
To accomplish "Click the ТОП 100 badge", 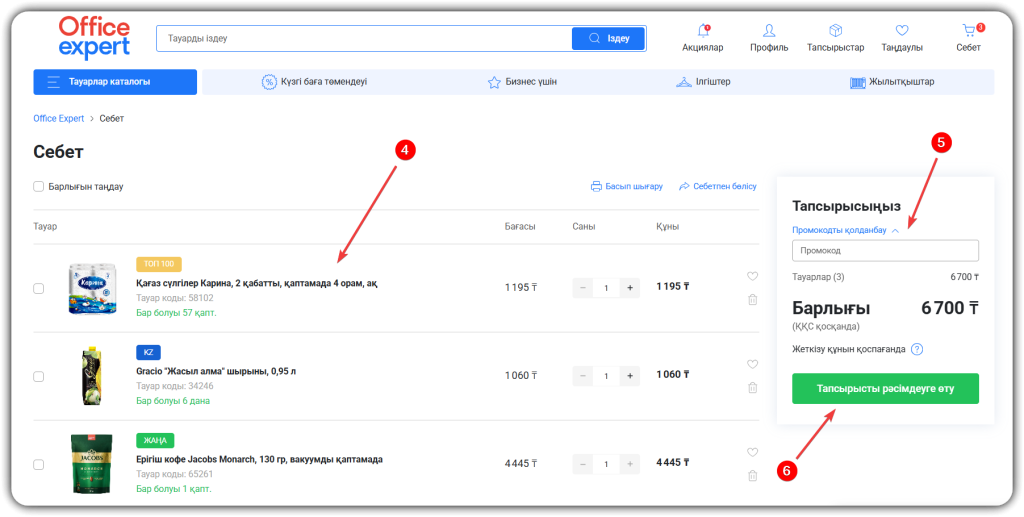I will pyautogui.click(x=159, y=264).
